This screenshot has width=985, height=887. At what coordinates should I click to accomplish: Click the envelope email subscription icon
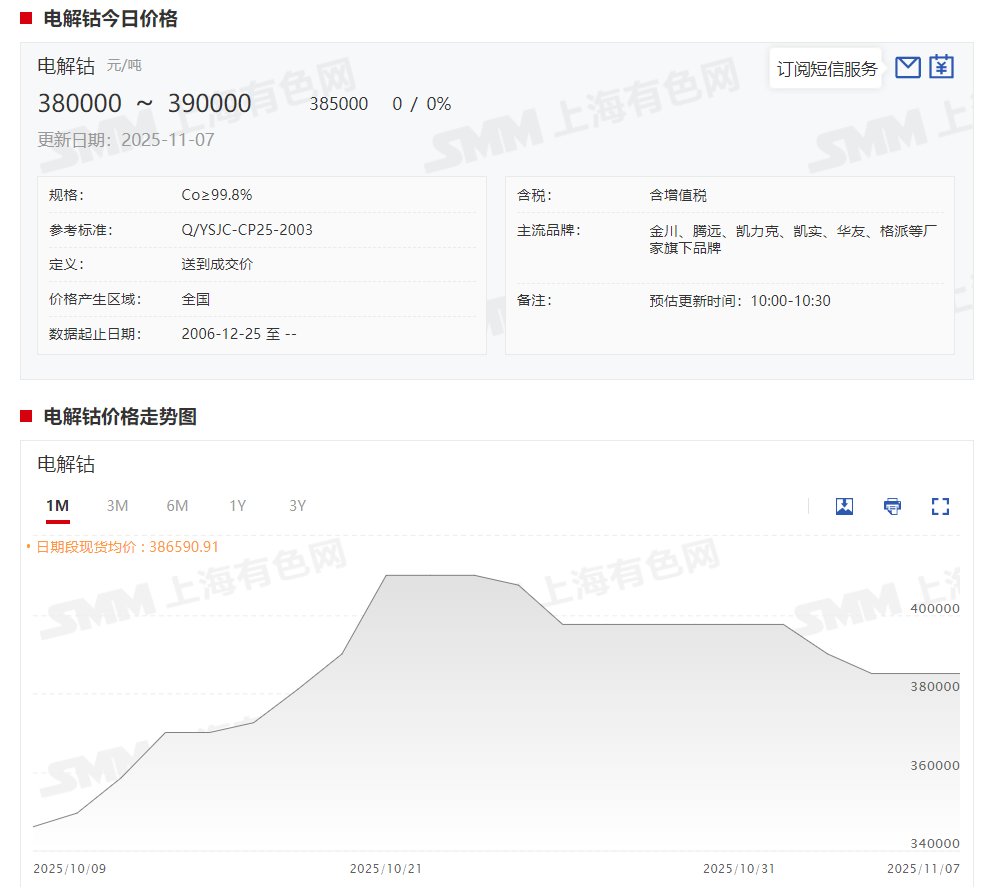pos(907,67)
